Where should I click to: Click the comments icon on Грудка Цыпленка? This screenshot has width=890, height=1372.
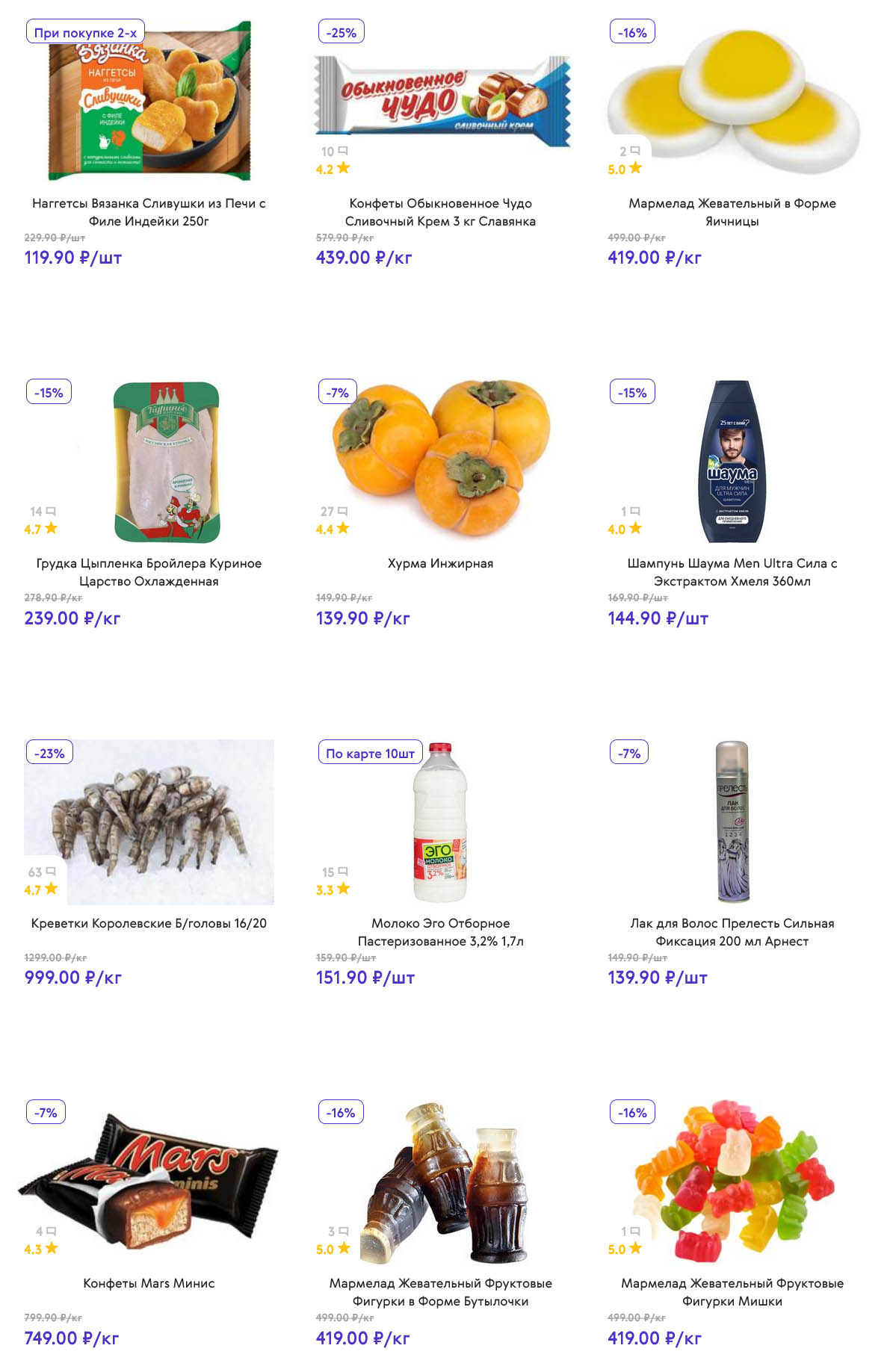51,512
